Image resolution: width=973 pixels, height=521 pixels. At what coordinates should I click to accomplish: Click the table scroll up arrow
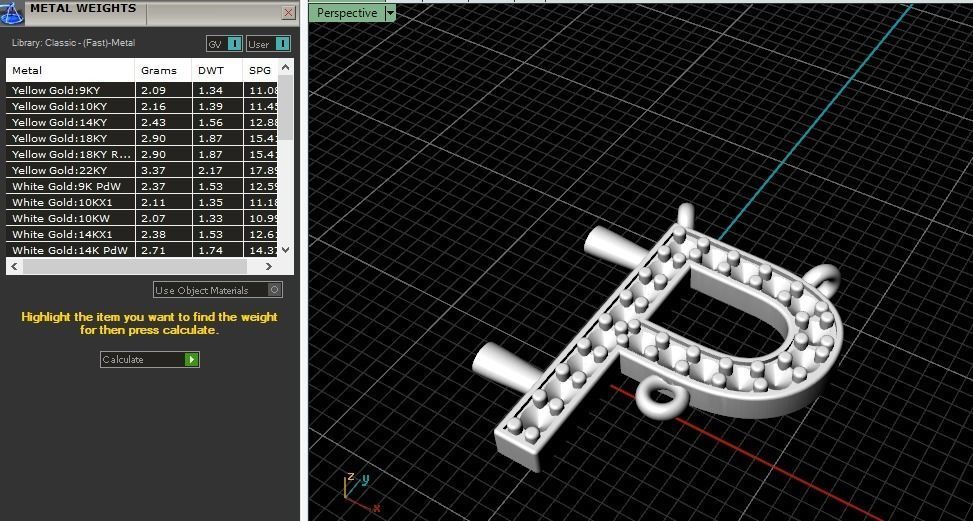point(285,67)
